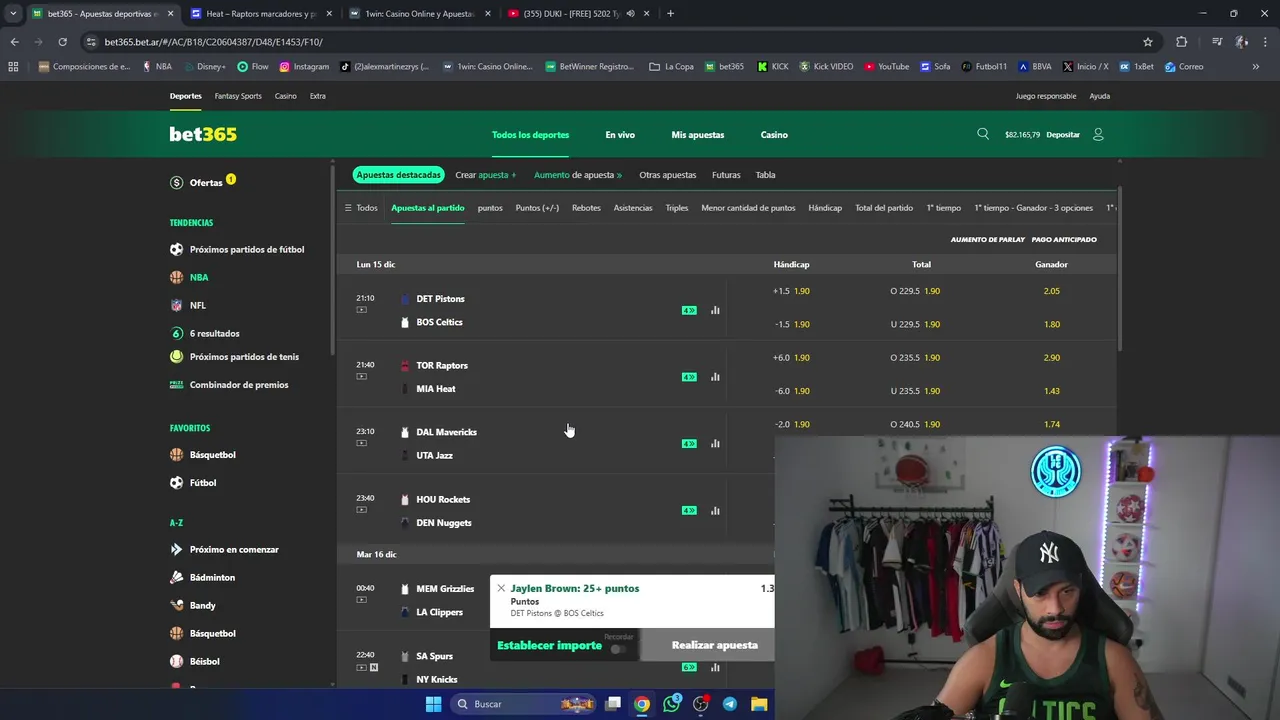Open Otras apuestas
The height and width of the screenshot is (720, 1280).
coord(668,175)
